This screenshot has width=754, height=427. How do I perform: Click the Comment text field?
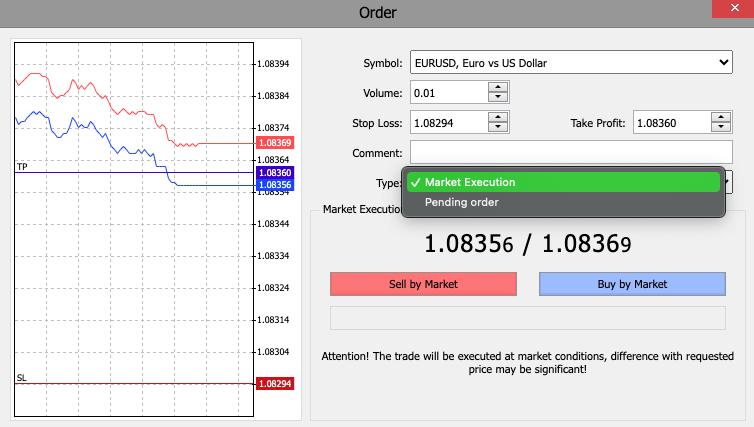(571, 152)
